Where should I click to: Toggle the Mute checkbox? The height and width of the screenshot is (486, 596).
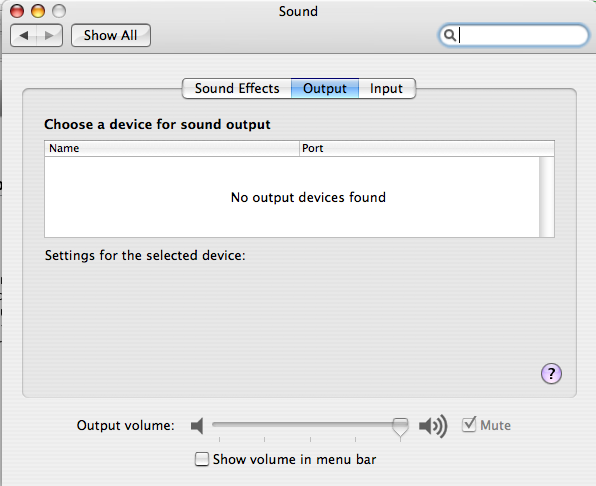(x=469, y=424)
